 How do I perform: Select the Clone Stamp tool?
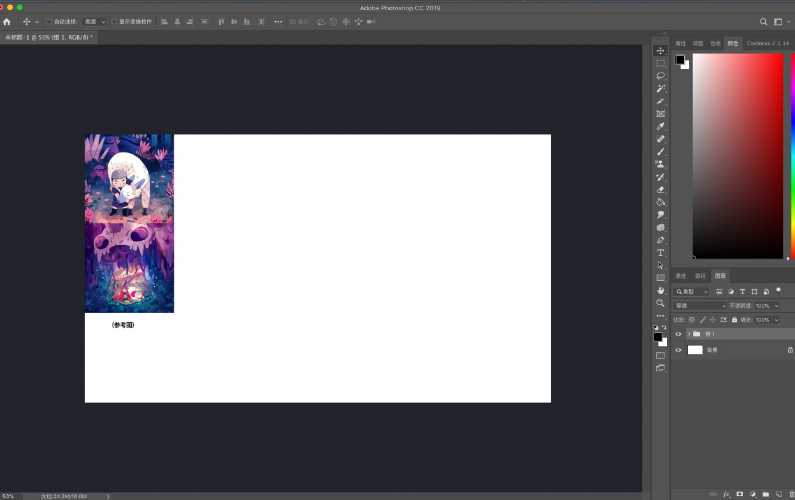(x=660, y=164)
